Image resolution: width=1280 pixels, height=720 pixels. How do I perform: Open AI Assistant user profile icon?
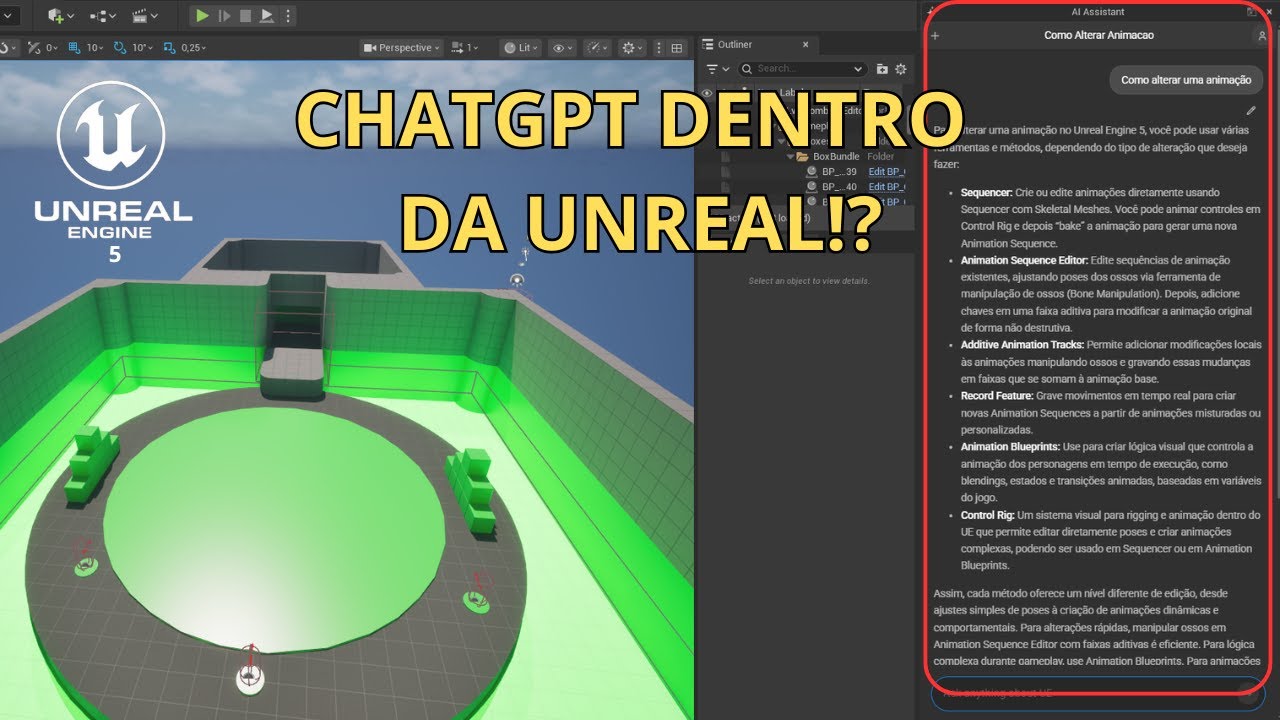click(x=1261, y=36)
